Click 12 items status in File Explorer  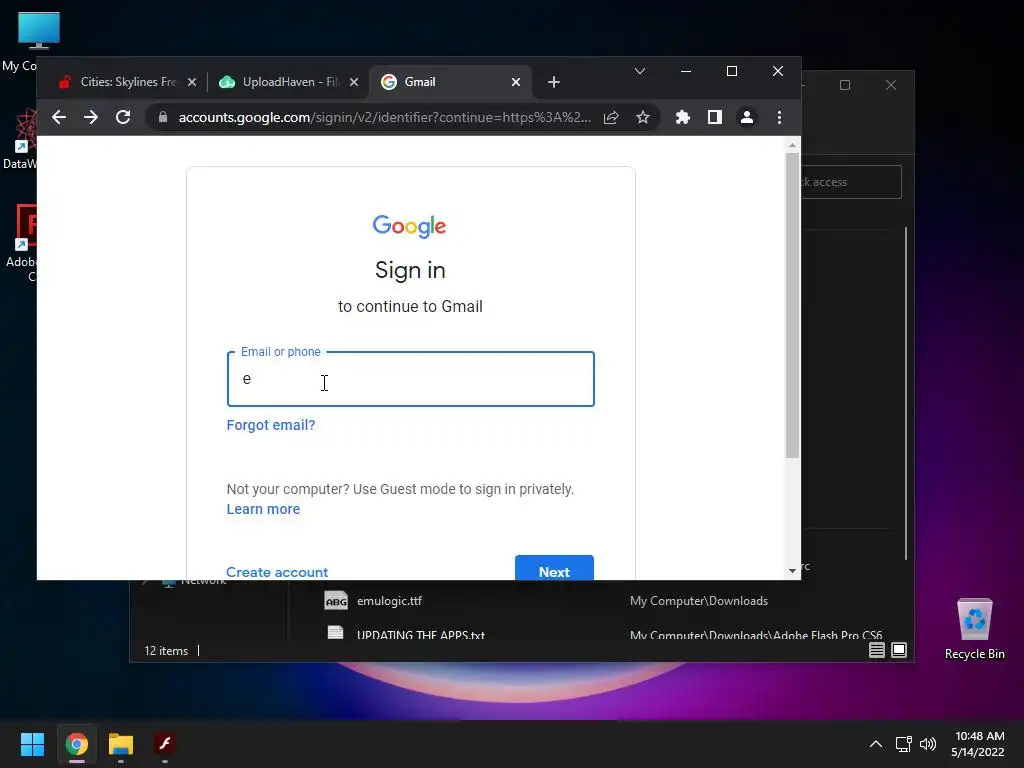[166, 651]
